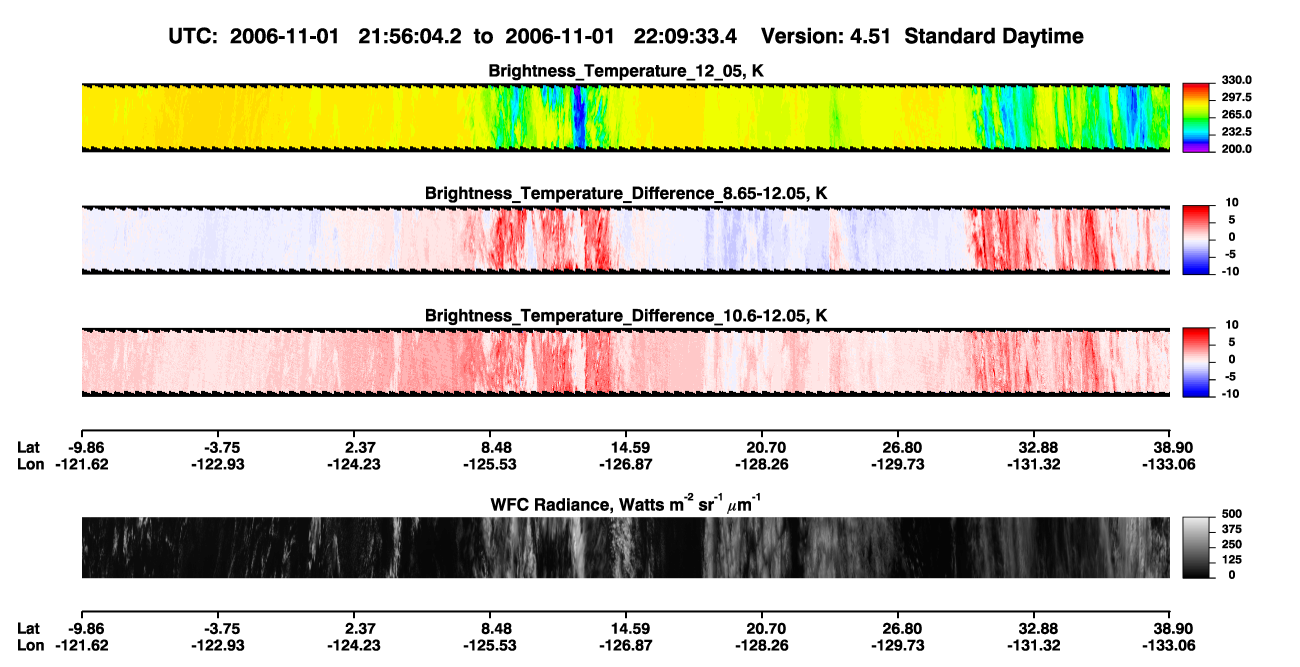The image size is (1300, 667).
Task: Click the rainbow color bar for Brightness Temperature
Action: [1196, 116]
